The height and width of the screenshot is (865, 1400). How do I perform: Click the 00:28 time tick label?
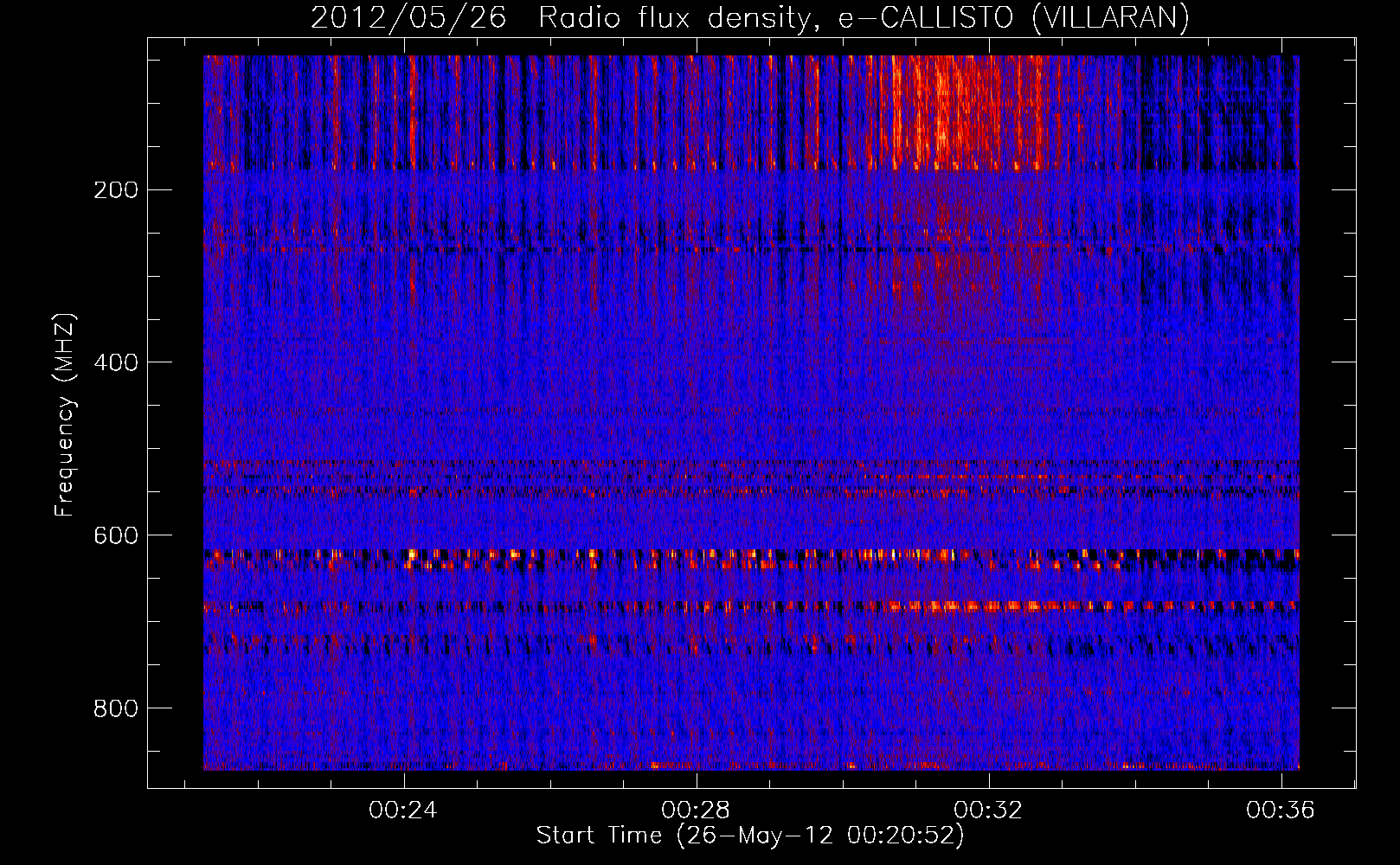[x=696, y=810]
